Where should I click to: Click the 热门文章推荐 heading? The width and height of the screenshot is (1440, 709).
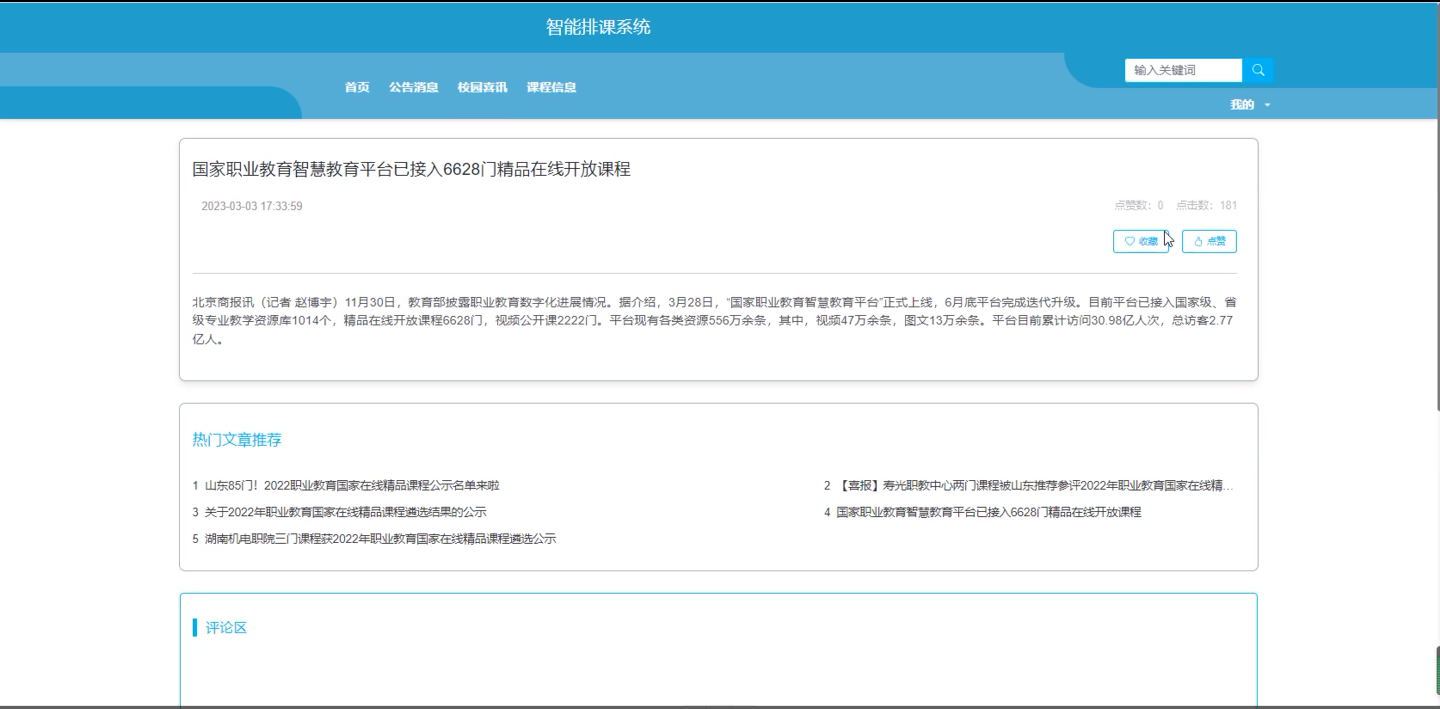(237, 439)
